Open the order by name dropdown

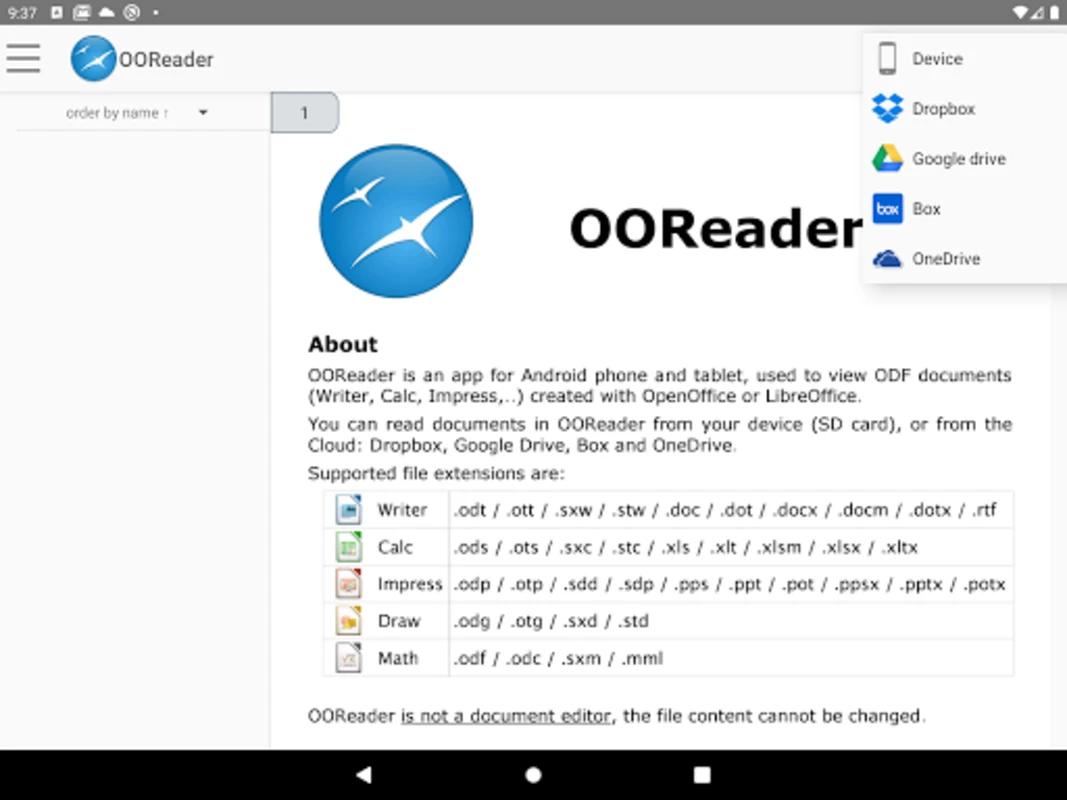[137, 113]
